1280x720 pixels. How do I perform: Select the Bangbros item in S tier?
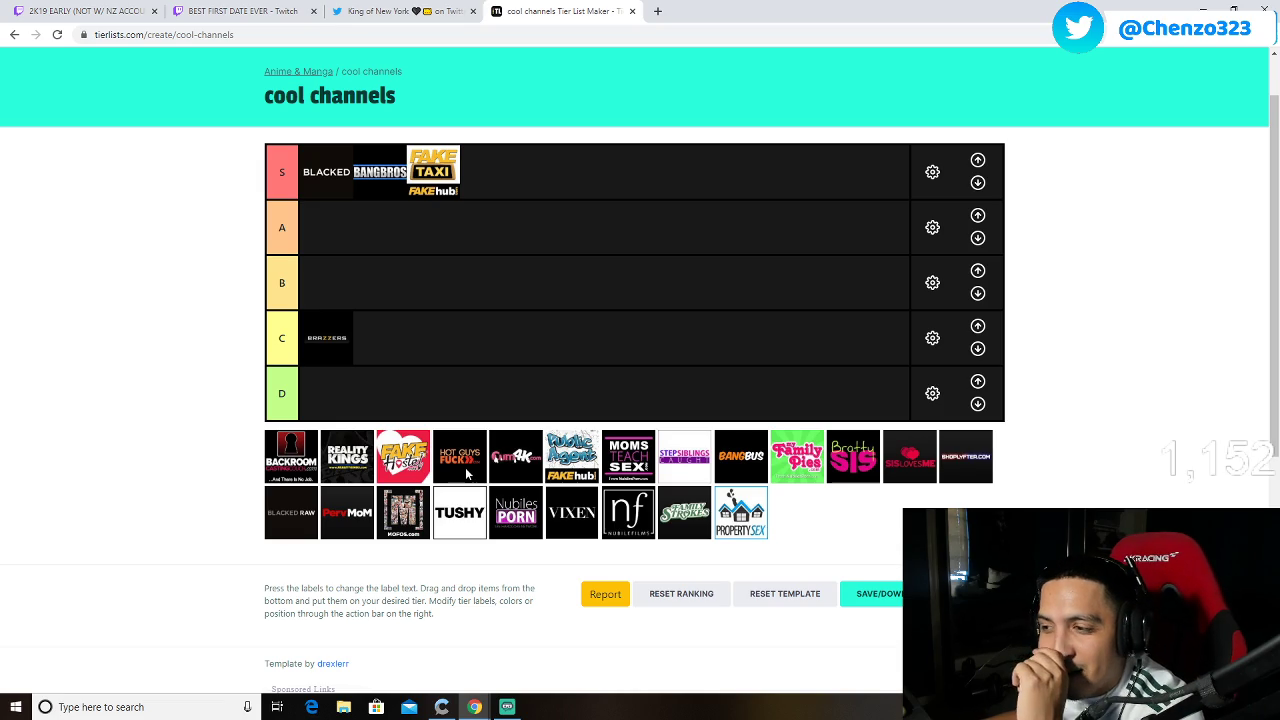tap(380, 172)
